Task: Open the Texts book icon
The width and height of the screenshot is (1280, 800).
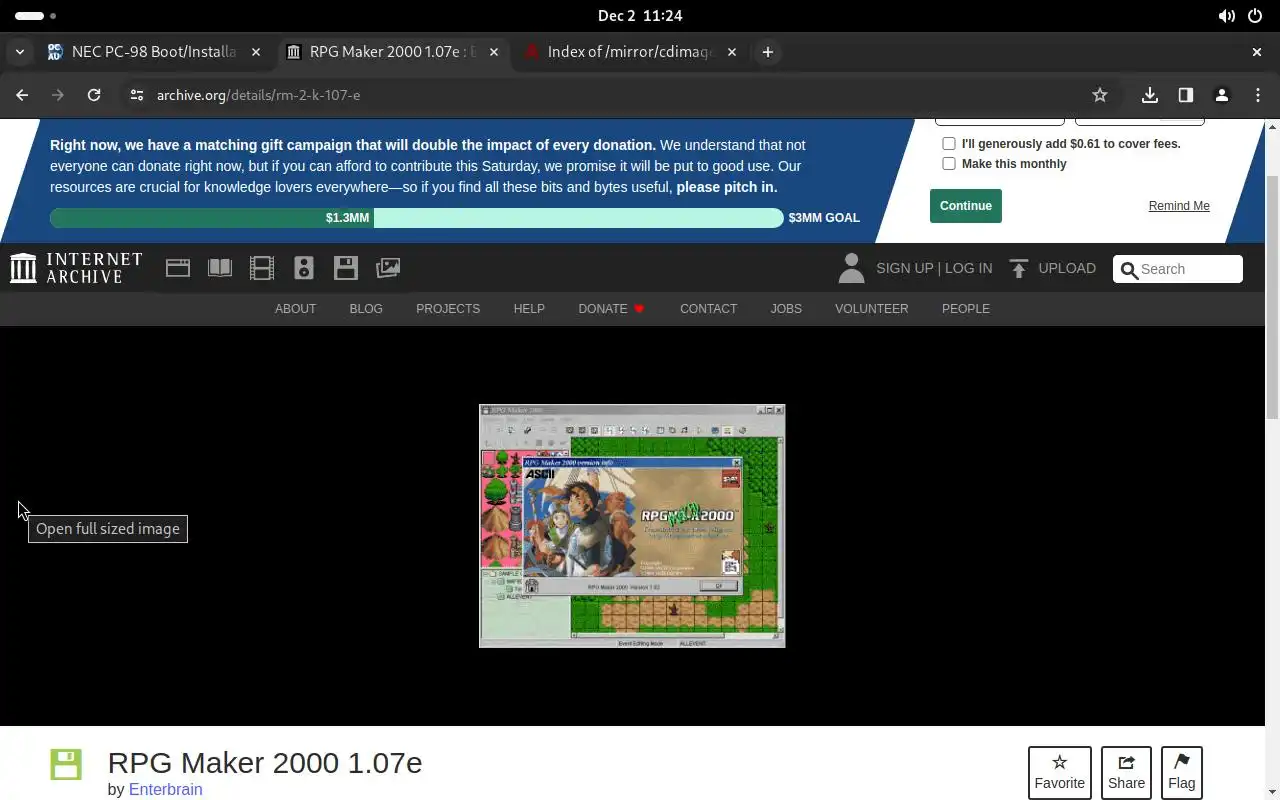Action: [x=220, y=268]
